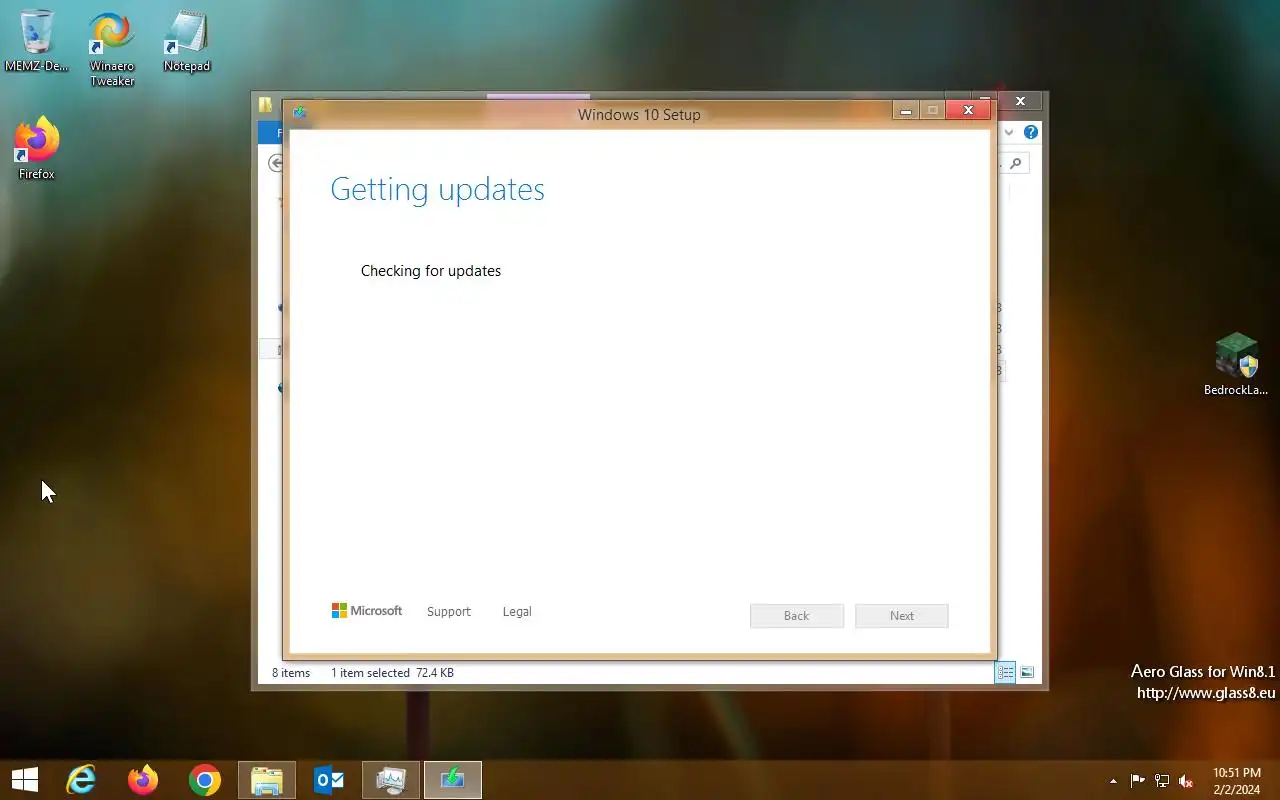This screenshot has width=1280, height=800.
Task: Expand the File Explorer ribbon chevron
Action: pos(1009,132)
